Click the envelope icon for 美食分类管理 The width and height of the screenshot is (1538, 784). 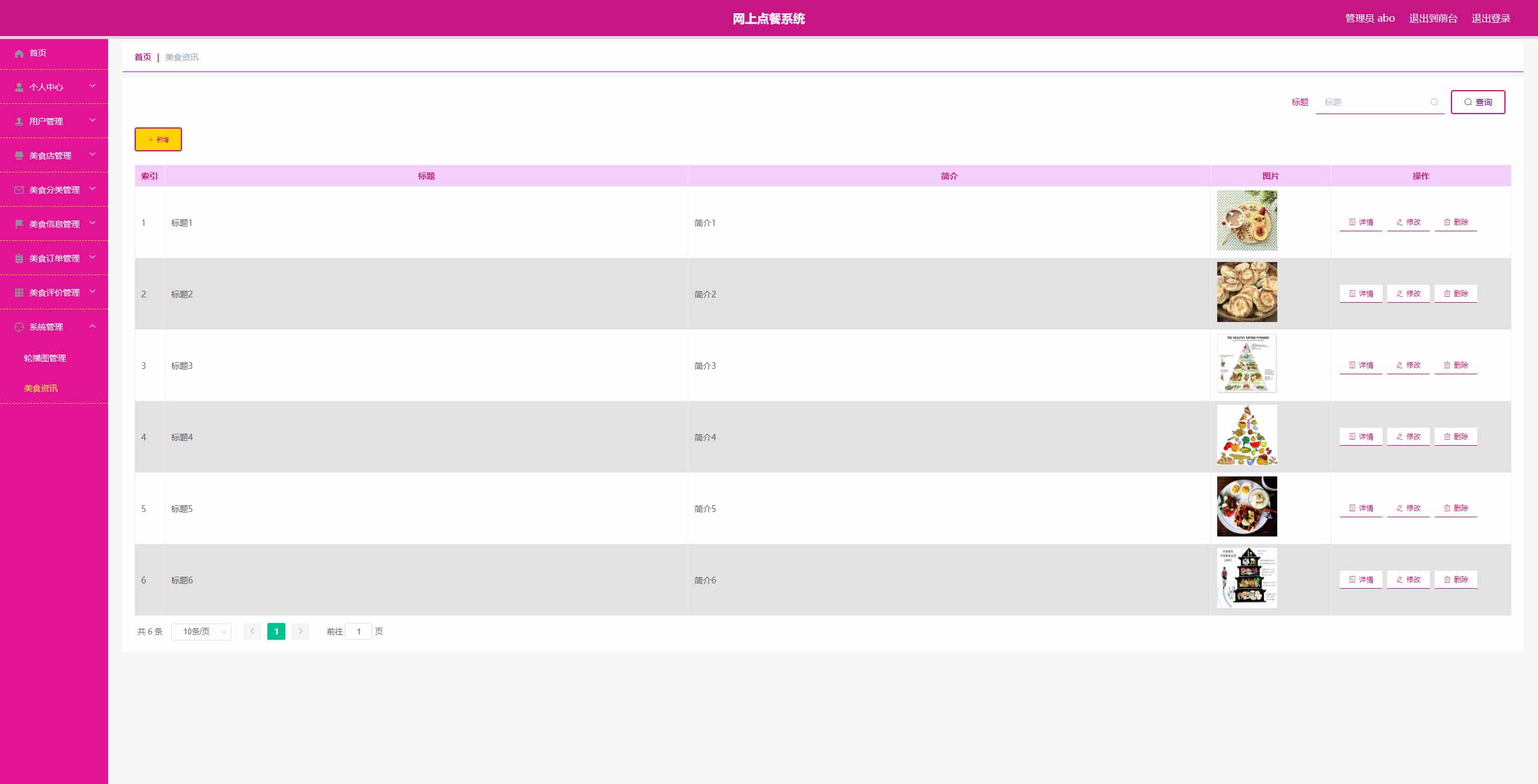pos(19,190)
